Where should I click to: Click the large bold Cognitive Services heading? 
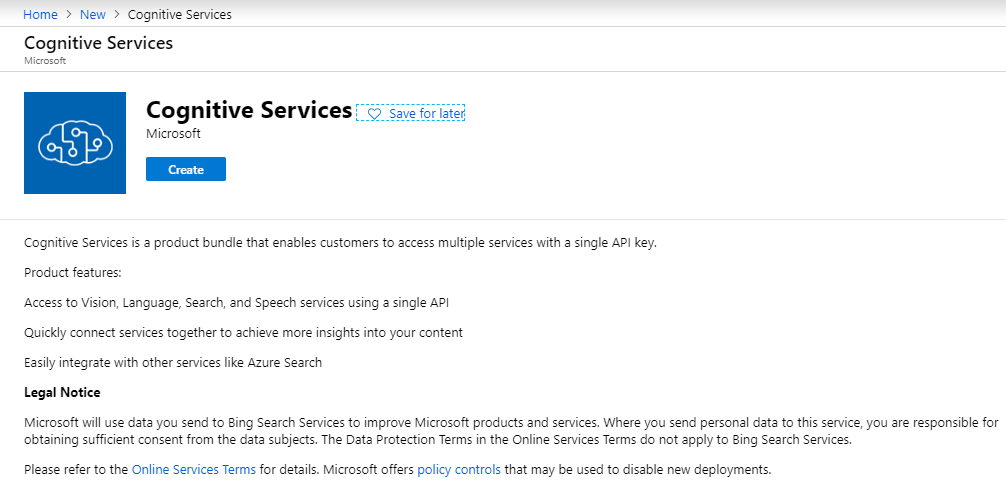[249, 110]
